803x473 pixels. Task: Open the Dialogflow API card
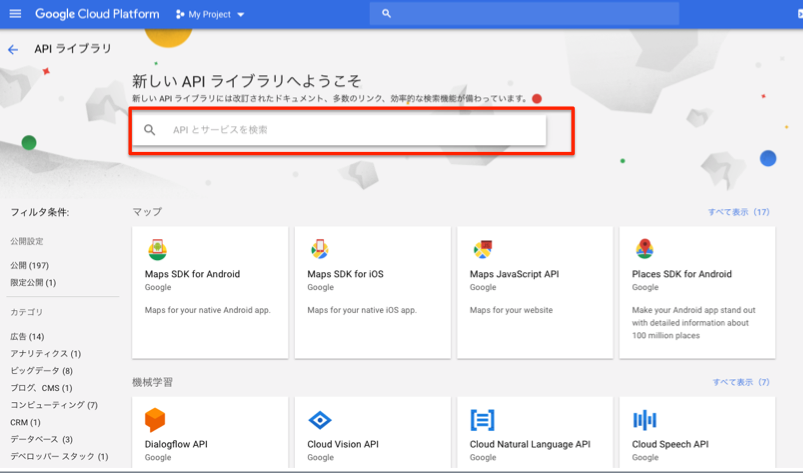pos(210,433)
